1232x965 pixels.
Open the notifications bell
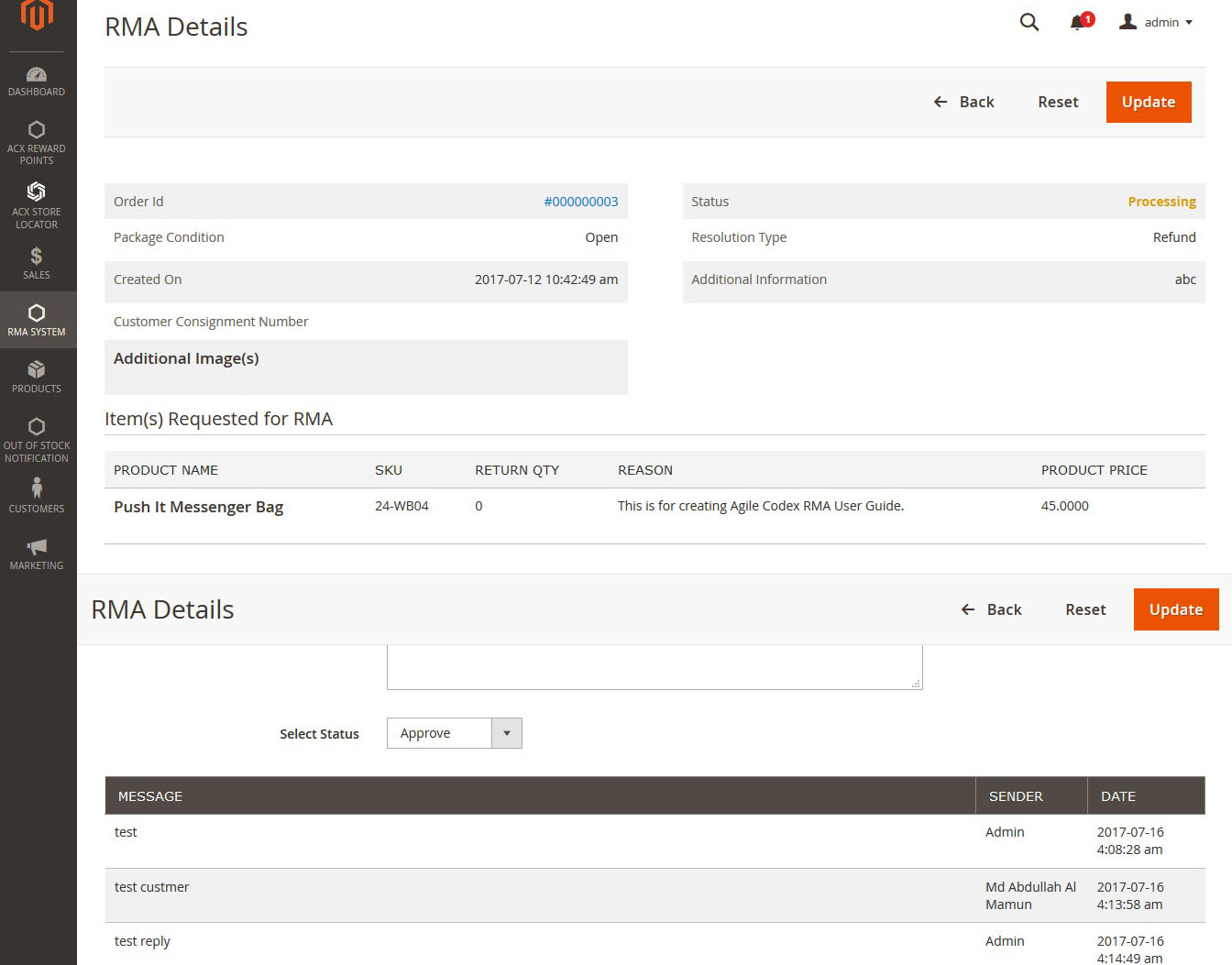[1078, 22]
